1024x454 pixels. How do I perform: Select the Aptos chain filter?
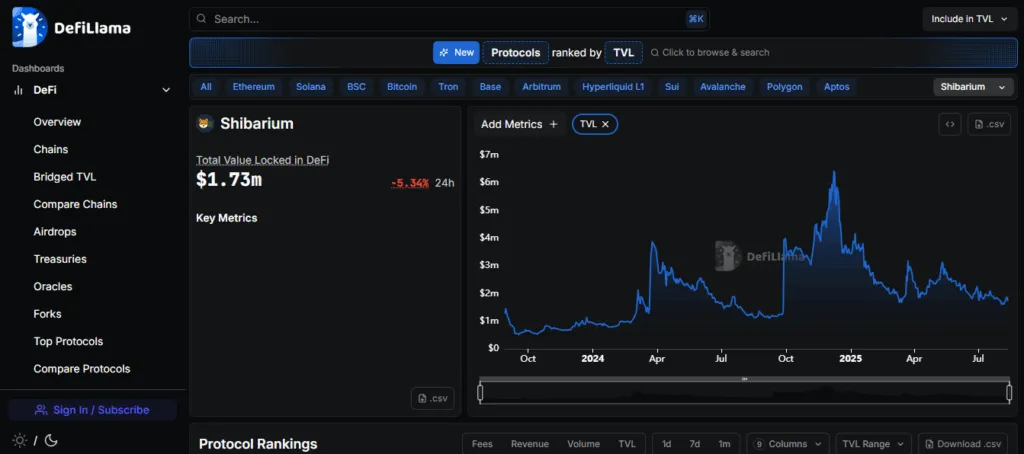[837, 86]
